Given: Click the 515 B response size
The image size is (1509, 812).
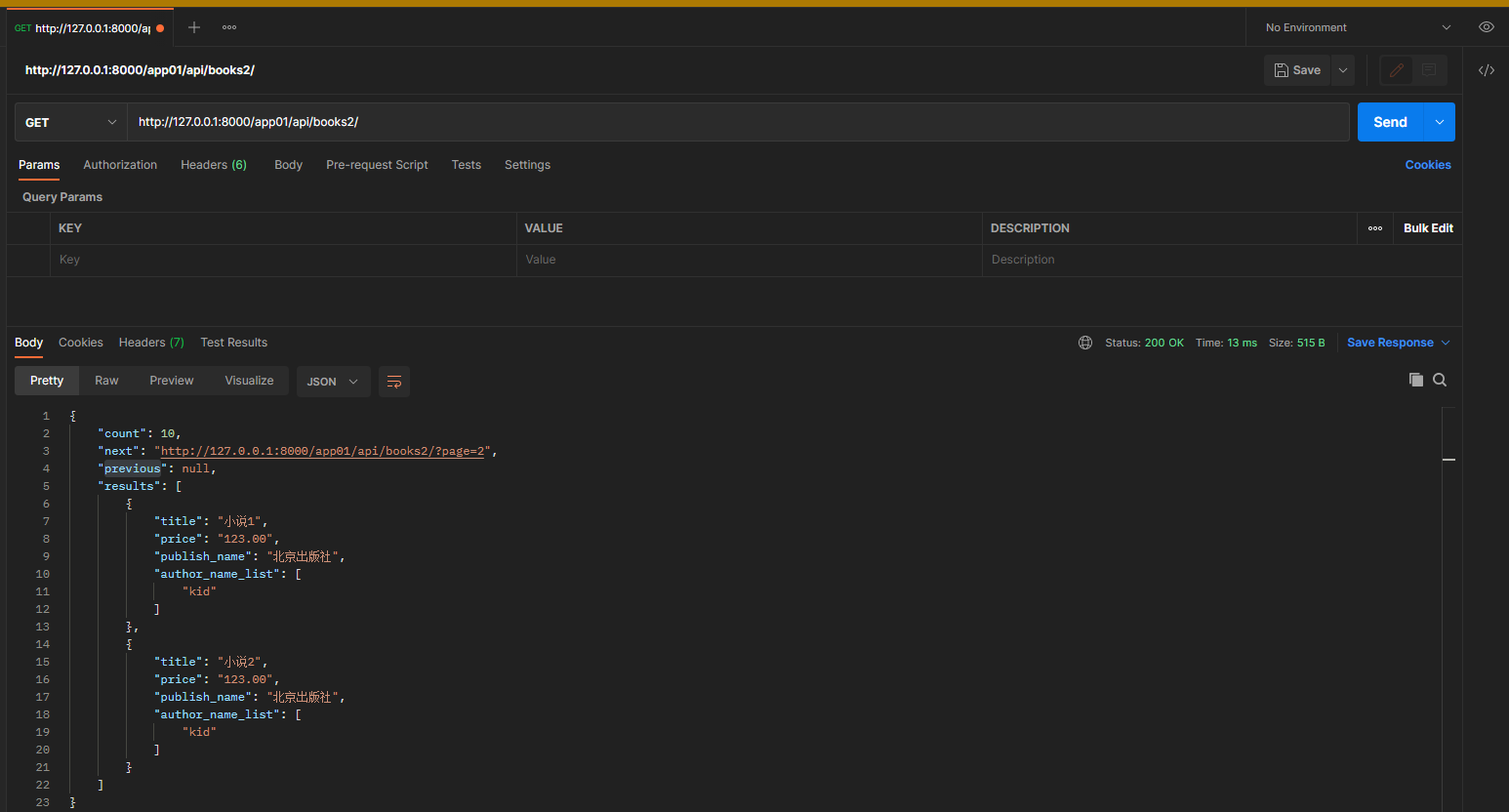Looking at the screenshot, I should (1311, 343).
